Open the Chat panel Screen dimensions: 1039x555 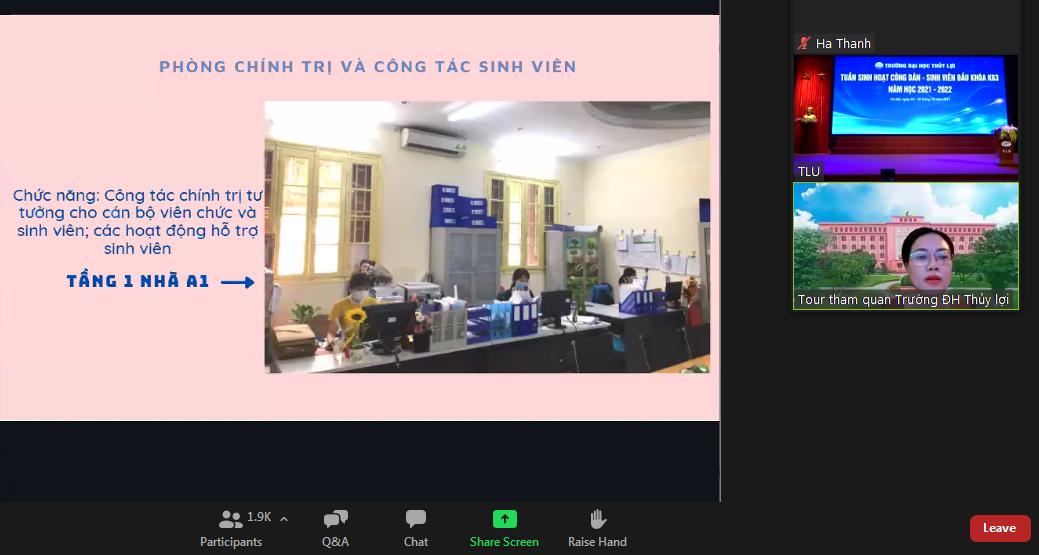[x=416, y=519]
